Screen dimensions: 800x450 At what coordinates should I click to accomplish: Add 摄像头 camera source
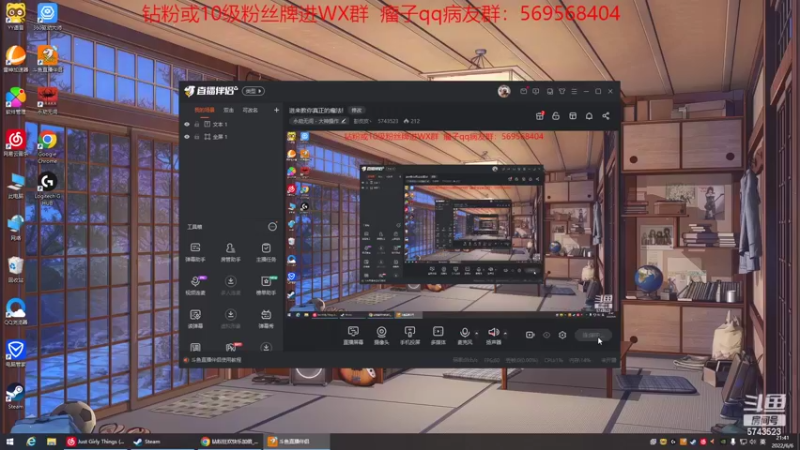(381, 336)
